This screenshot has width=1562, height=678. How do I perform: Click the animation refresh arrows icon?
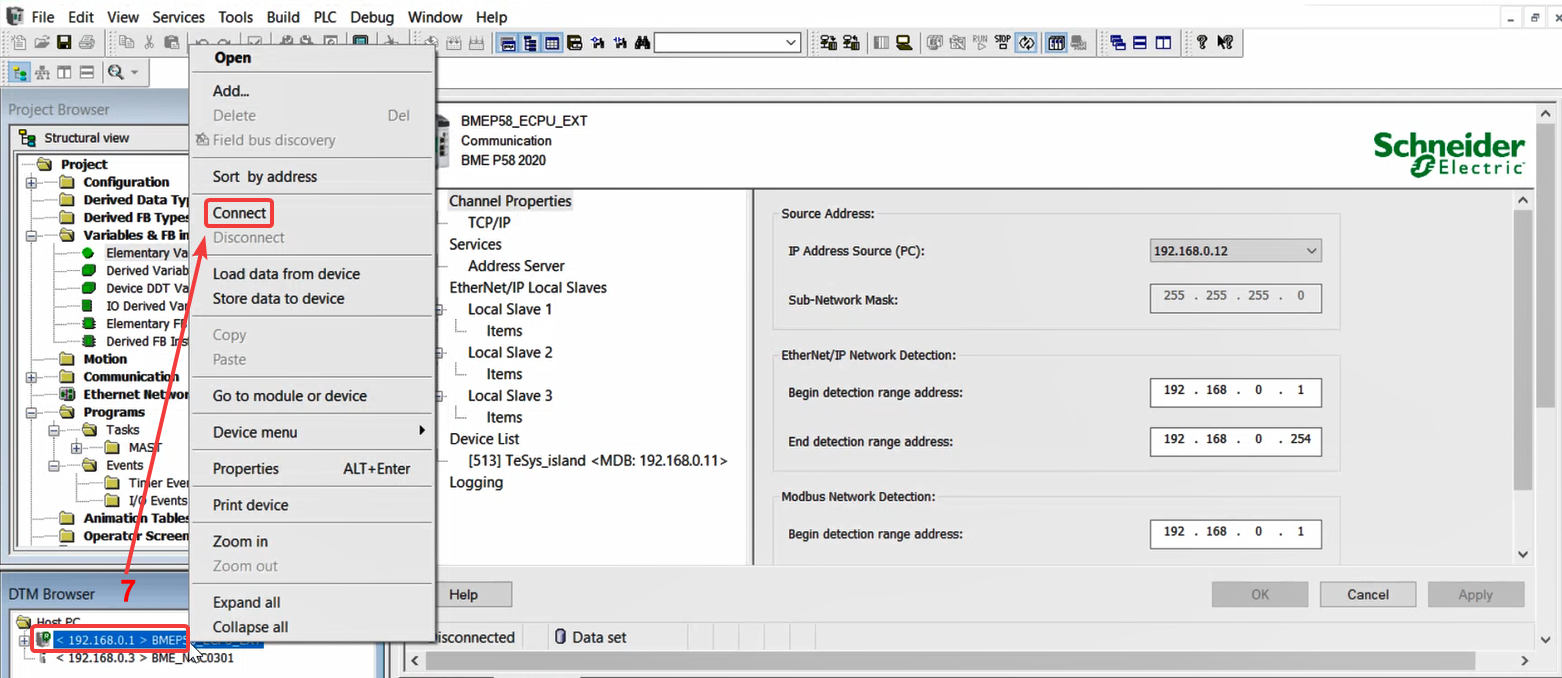click(1026, 42)
